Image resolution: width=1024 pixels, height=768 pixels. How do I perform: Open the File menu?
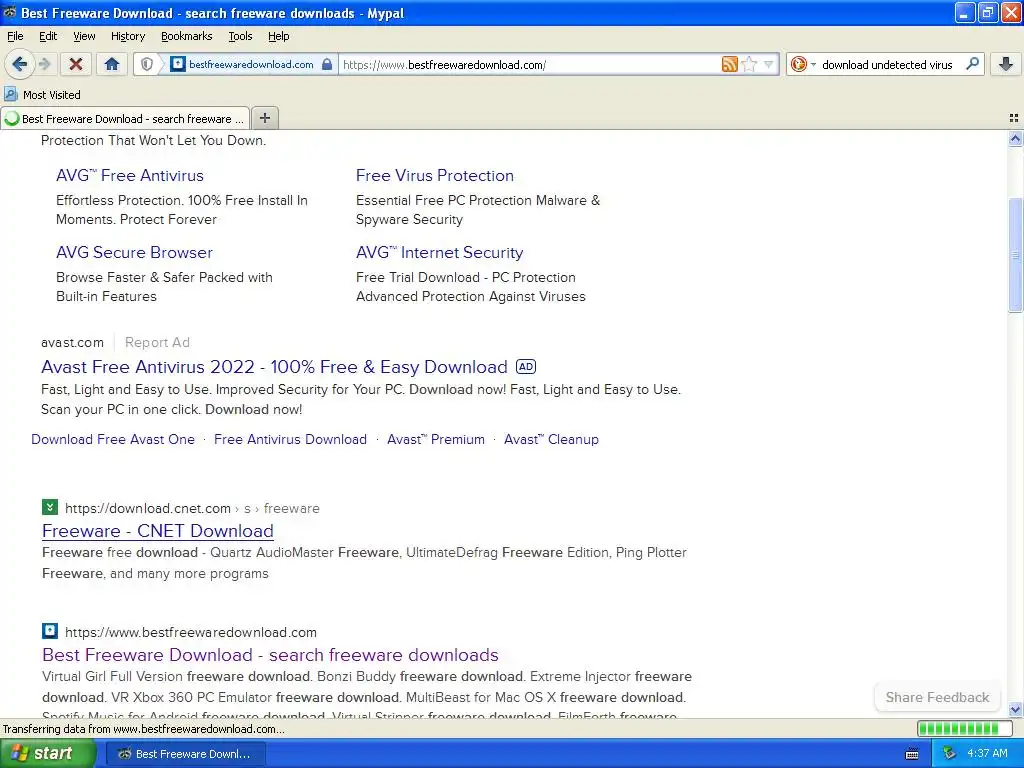coord(15,36)
